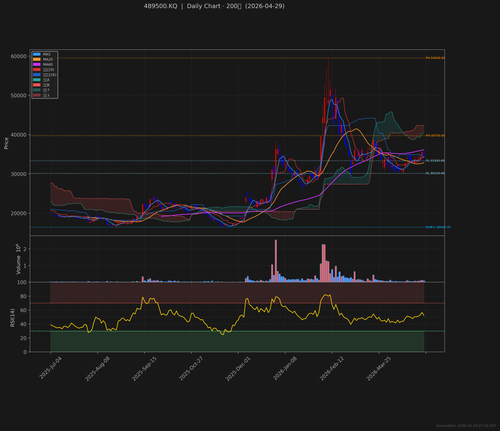Click the "Volume" y-axis title
This screenshot has height=431, width=500.
pos(18,265)
